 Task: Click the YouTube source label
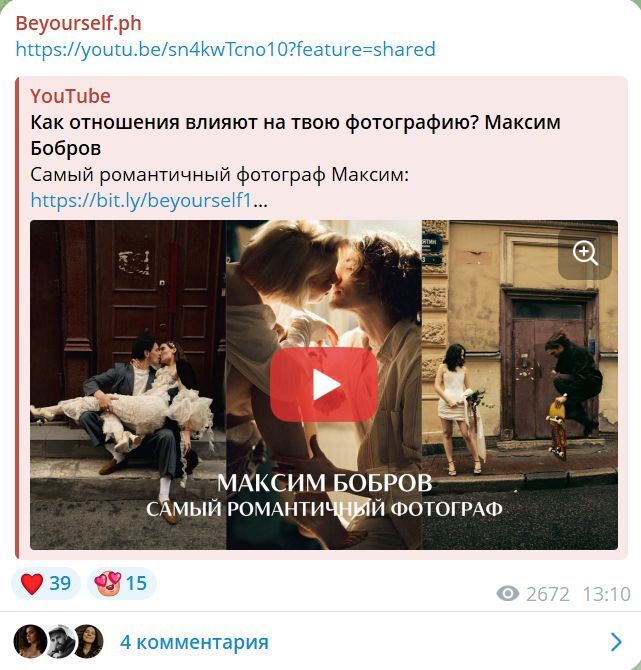71,96
